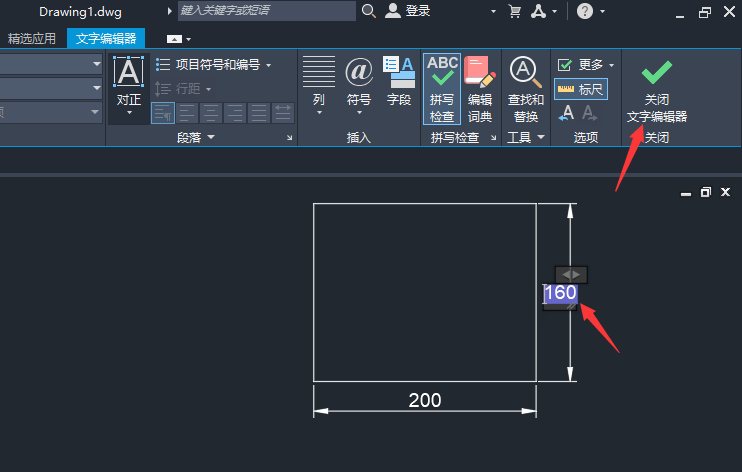Open the ribbon minimize options arrow
The height and width of the screenshot is (472, 742).
[x=188, y=39]
